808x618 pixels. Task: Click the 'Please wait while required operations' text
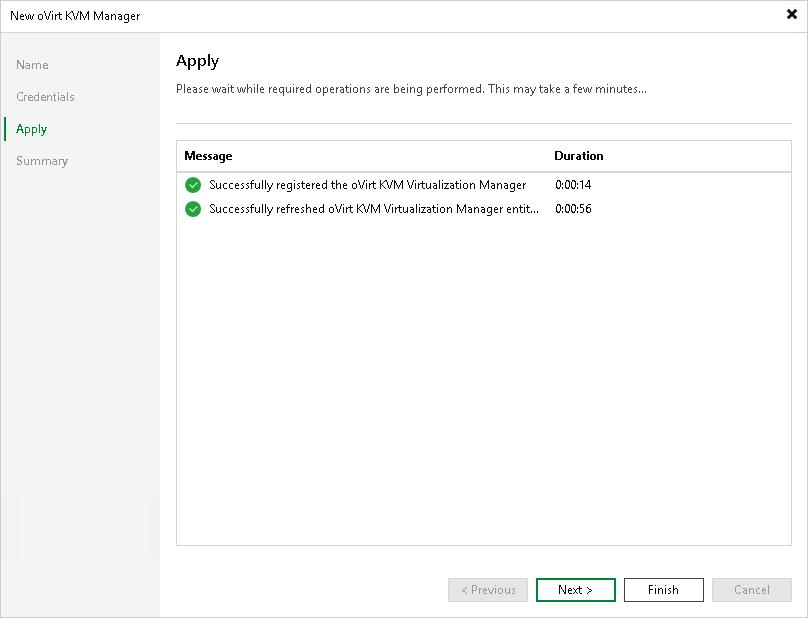411,89
